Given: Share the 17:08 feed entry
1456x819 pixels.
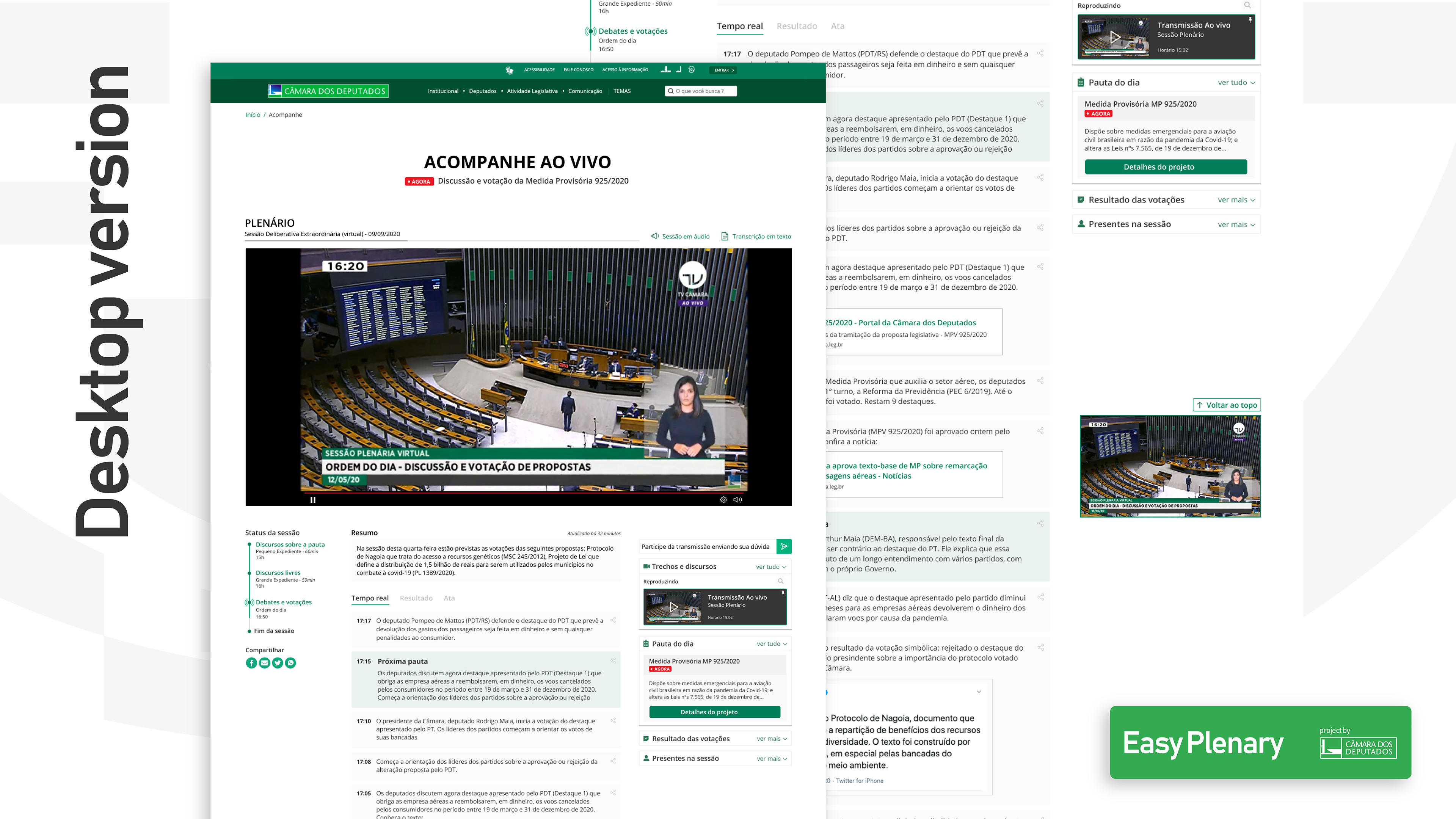Looking at the screenshot, I should point(613,761).
